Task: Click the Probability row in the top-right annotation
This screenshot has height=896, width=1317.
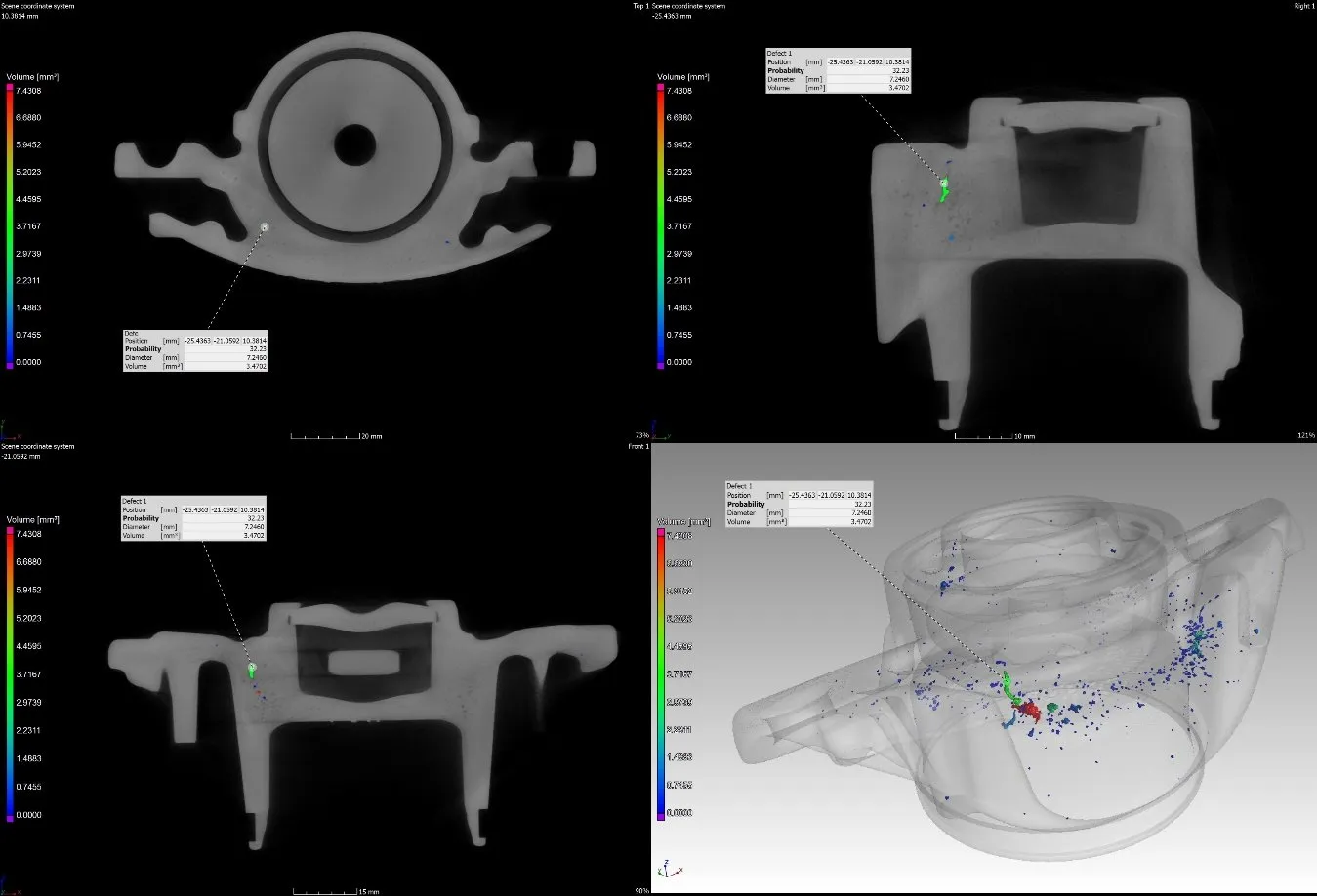Action: pos(839,70)
